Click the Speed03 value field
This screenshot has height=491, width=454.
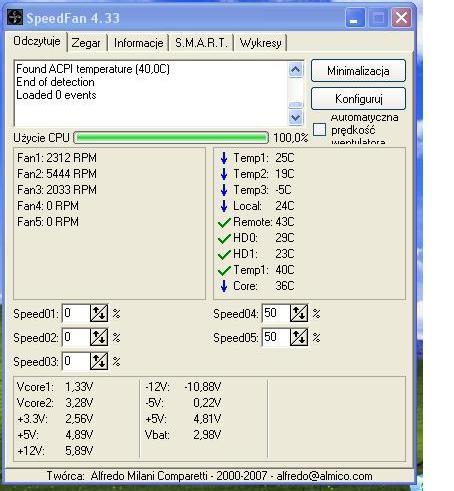76,361
